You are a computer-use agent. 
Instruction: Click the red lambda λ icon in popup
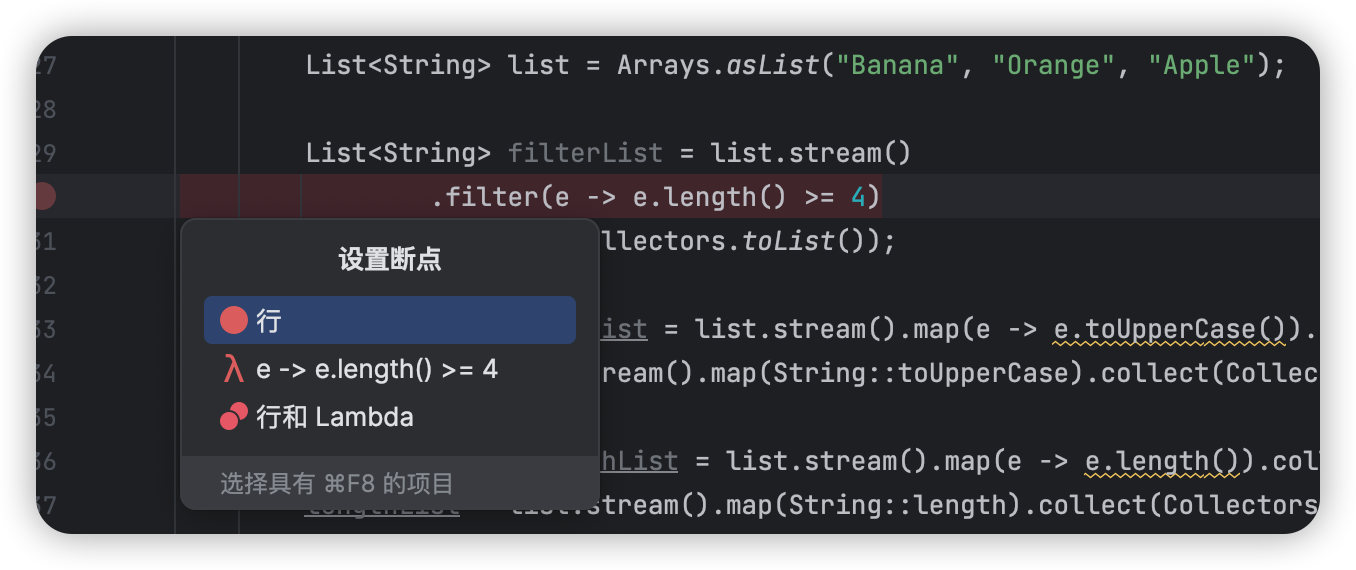[x=234, y=369]
